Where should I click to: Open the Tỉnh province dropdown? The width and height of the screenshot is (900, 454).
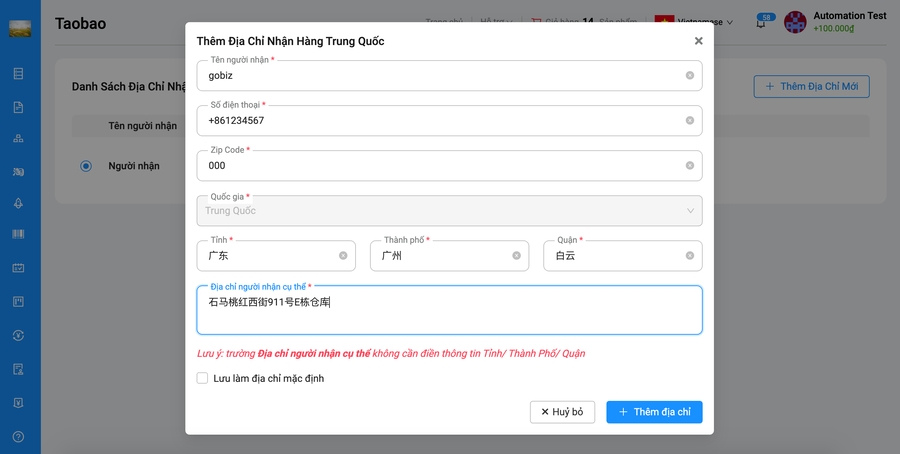(268, 256)
